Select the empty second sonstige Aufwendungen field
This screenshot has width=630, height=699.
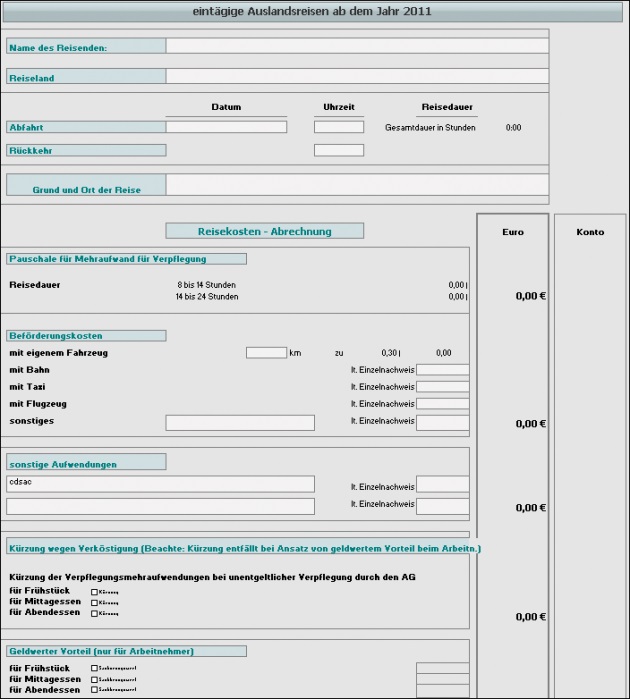pyautogui.click(x=160, y=506)
